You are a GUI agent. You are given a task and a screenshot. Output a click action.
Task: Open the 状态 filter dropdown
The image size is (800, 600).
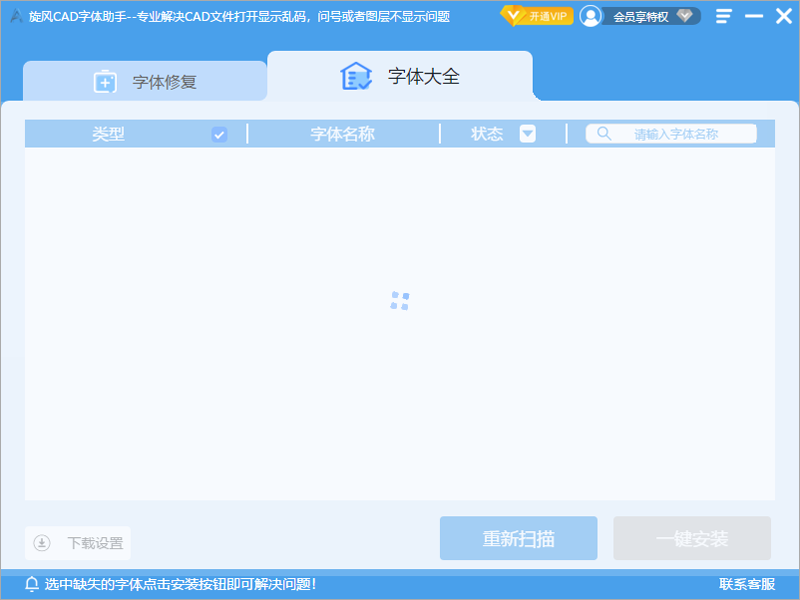point(527,133)
